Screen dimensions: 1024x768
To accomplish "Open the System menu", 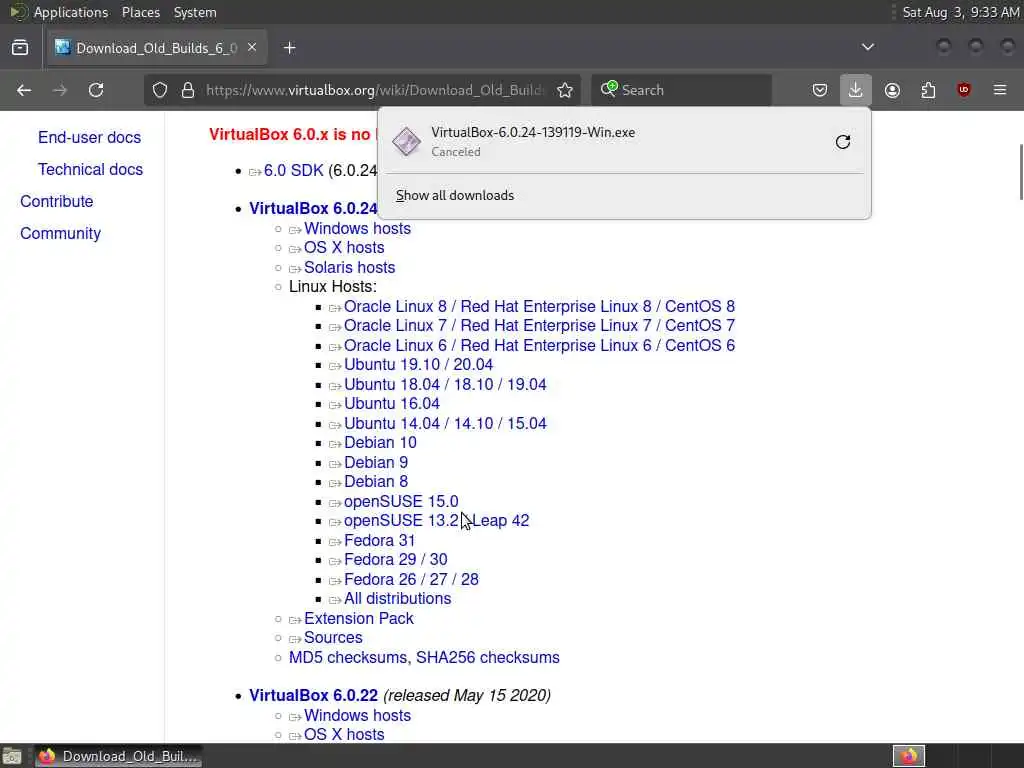I will [195, 12].
